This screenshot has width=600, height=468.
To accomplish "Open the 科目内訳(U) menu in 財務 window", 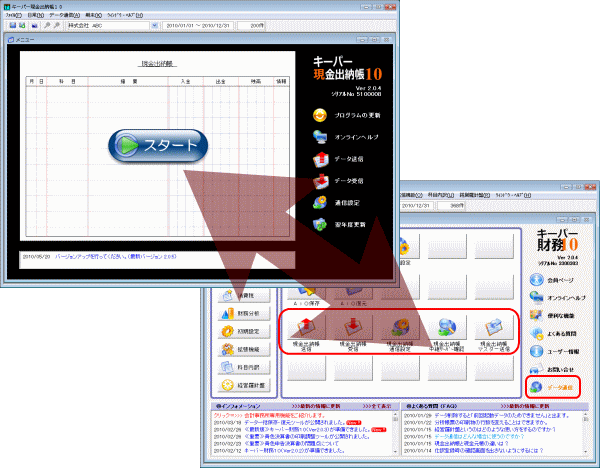I will [x=440, y=195].
